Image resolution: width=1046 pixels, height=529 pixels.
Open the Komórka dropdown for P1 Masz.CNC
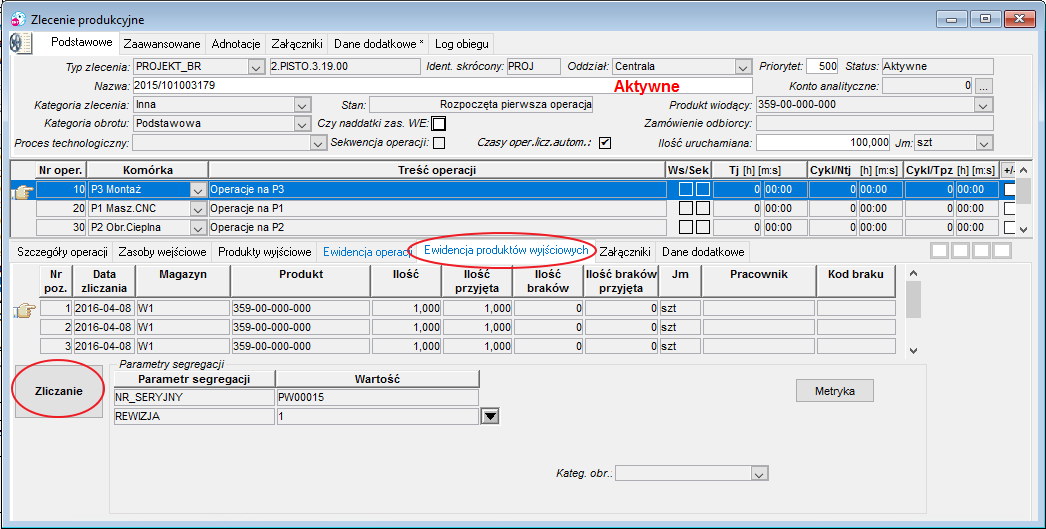(x=199, y=209)
